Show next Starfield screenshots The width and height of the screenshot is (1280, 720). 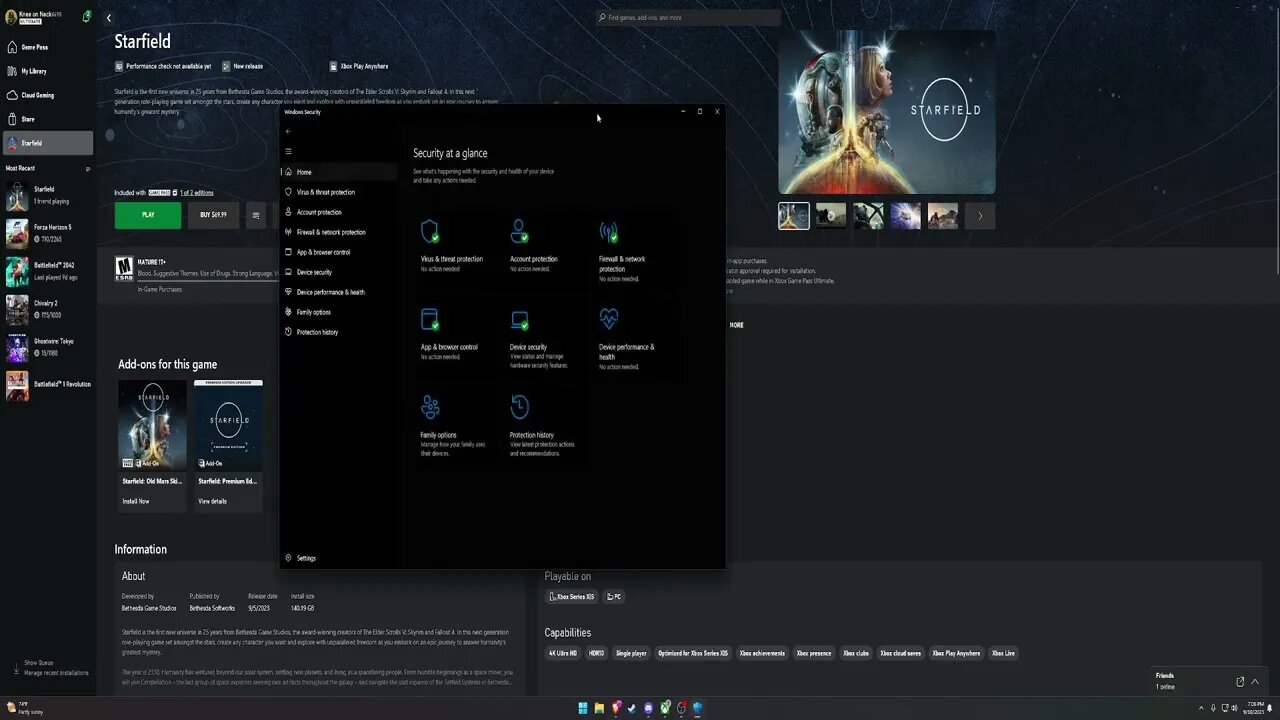click(x=980, y=216)
